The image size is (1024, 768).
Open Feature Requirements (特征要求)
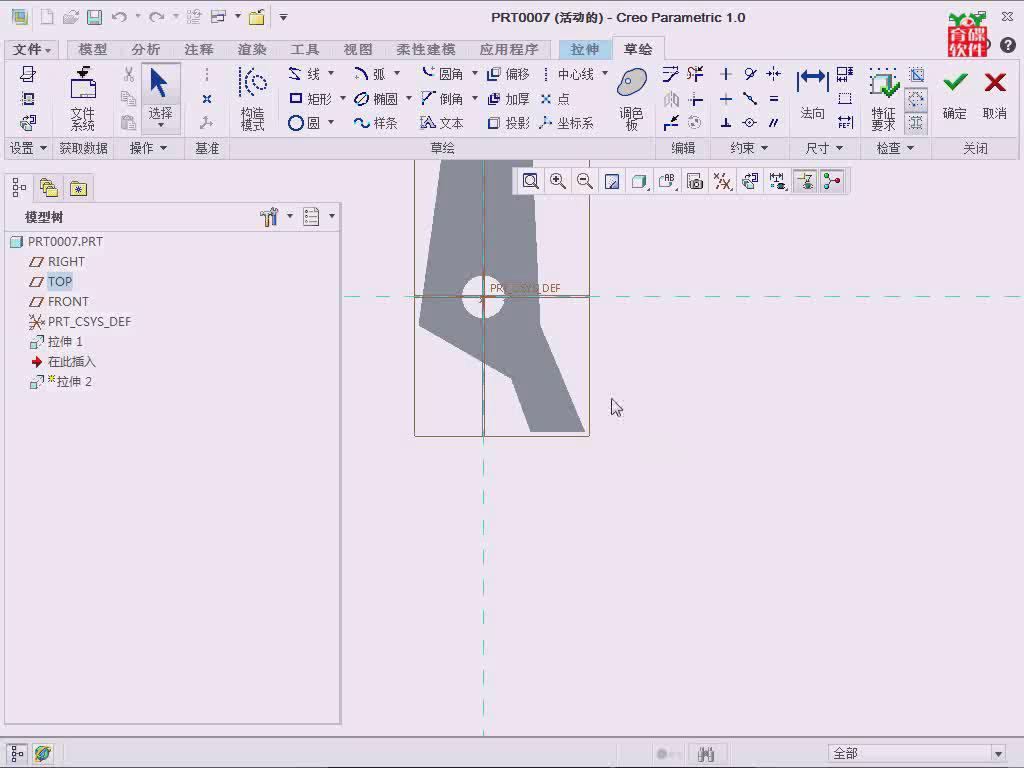point(884,98)
